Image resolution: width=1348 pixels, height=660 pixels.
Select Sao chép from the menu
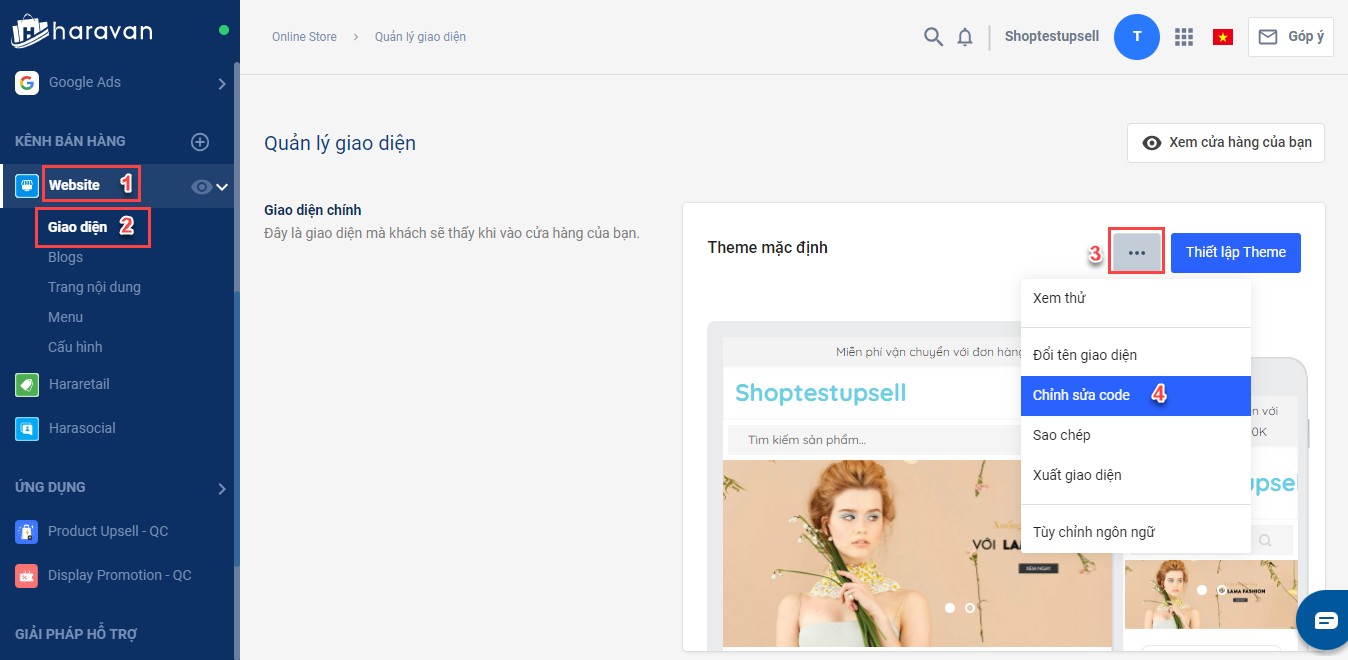click(1136, 435)
